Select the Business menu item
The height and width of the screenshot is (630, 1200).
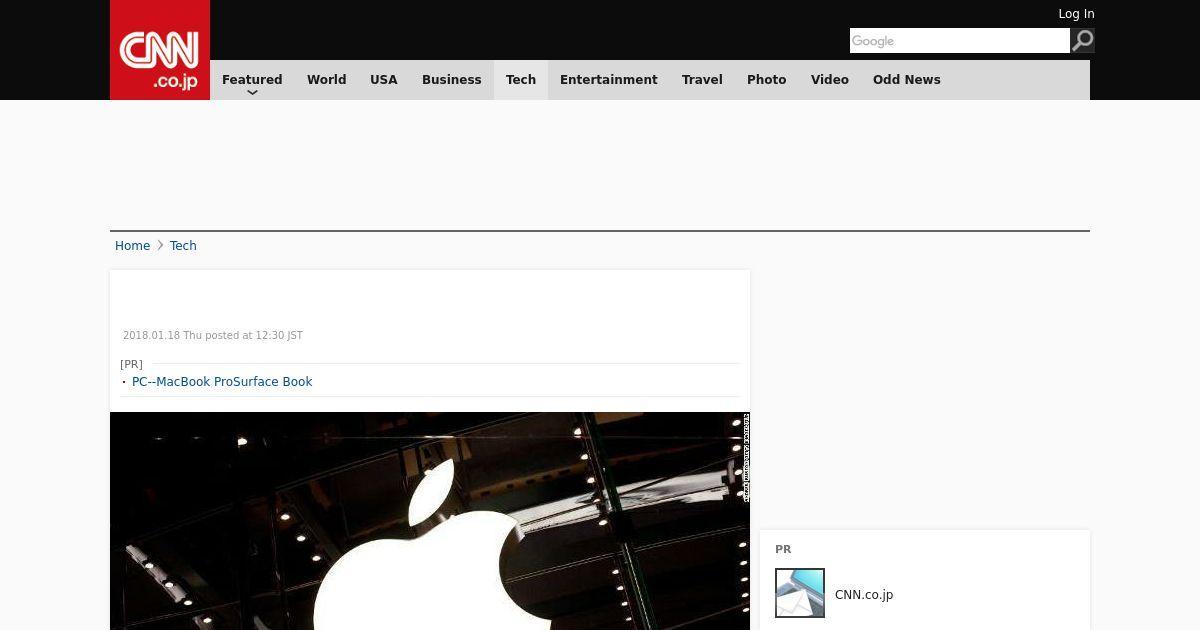[452, 80]
